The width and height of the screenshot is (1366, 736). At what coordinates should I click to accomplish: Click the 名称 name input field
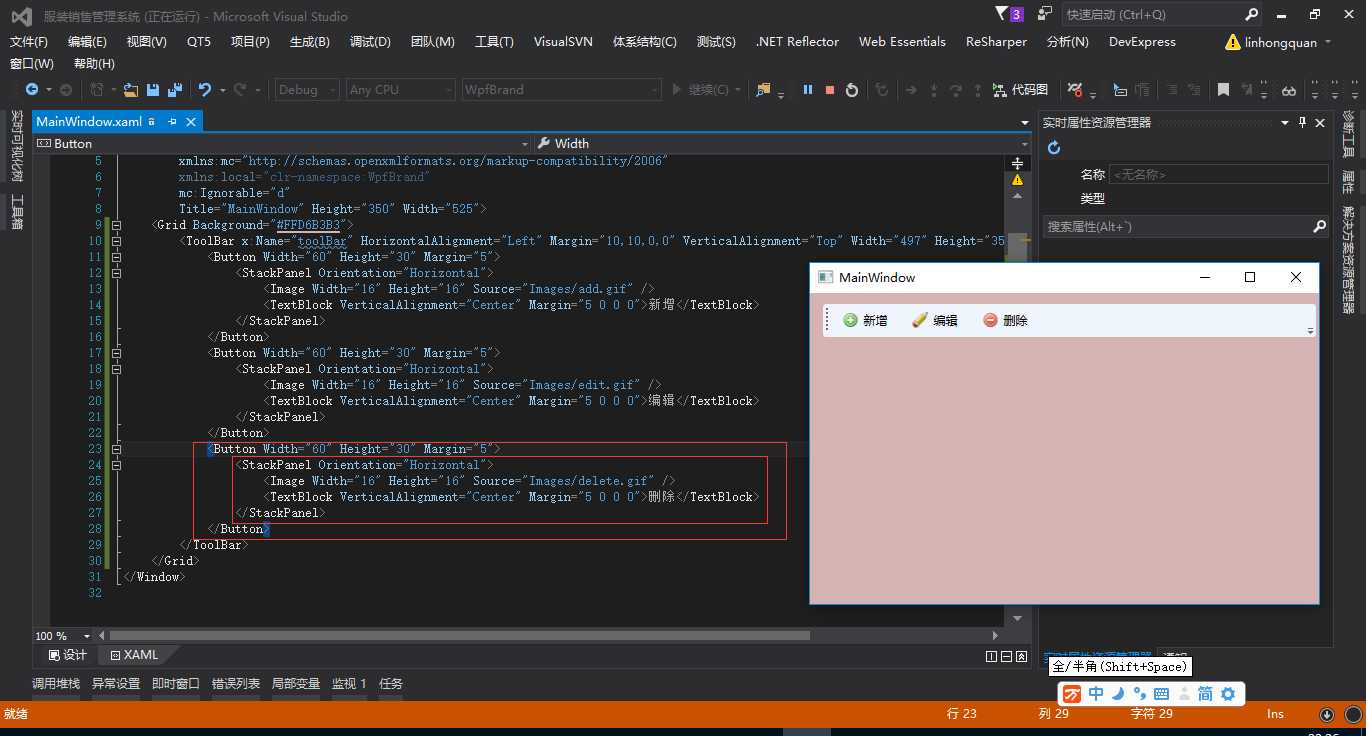(x=1218, y=174)
